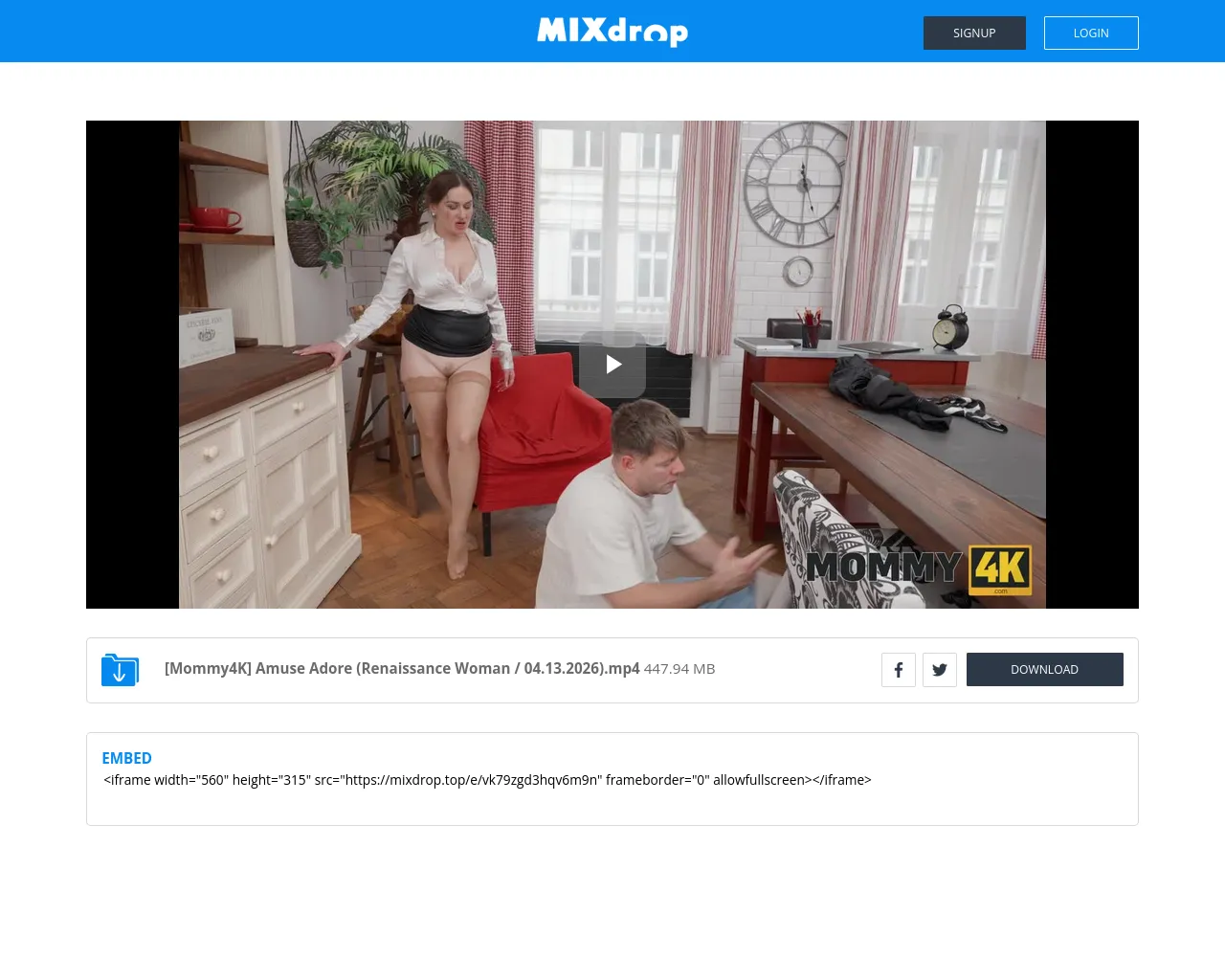The width and height of the screenshot is (1225, 980).
Task: Click the down arrow inside the folder icon
Action: [x=120, y=672]
